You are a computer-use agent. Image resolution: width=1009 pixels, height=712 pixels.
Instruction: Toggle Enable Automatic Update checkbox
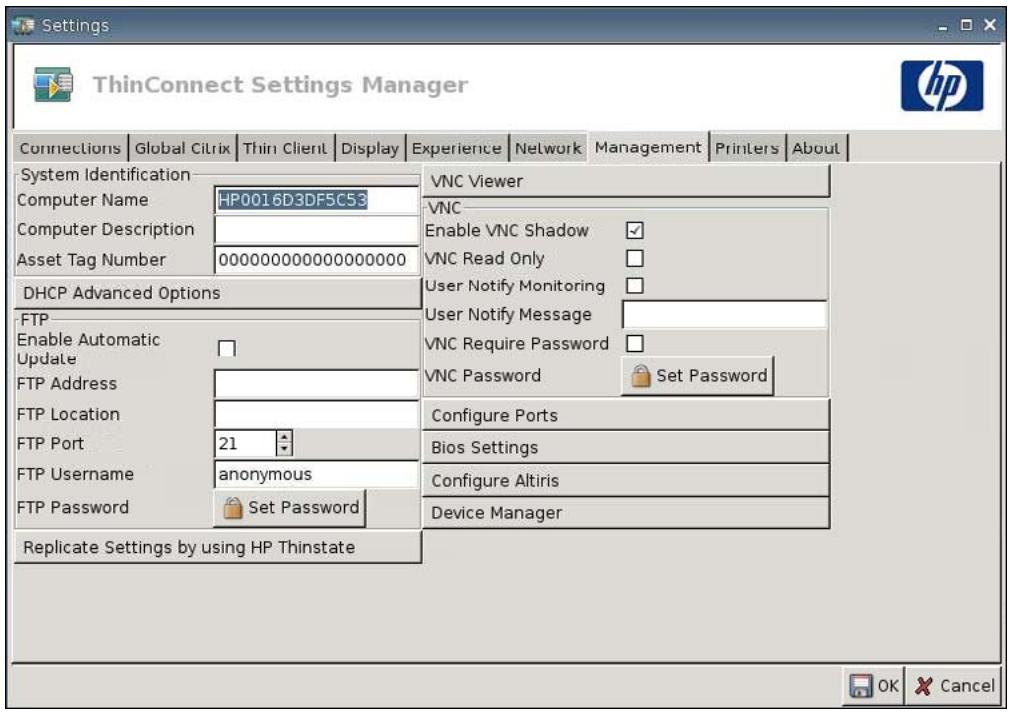coord(227,348)
